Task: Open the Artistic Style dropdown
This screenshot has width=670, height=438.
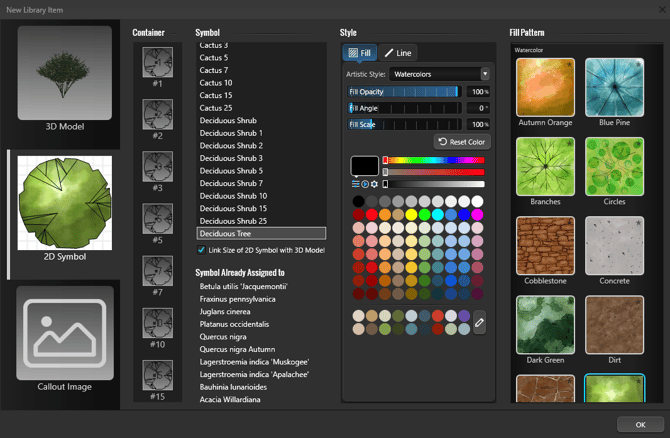Action: tap(440, 74)
